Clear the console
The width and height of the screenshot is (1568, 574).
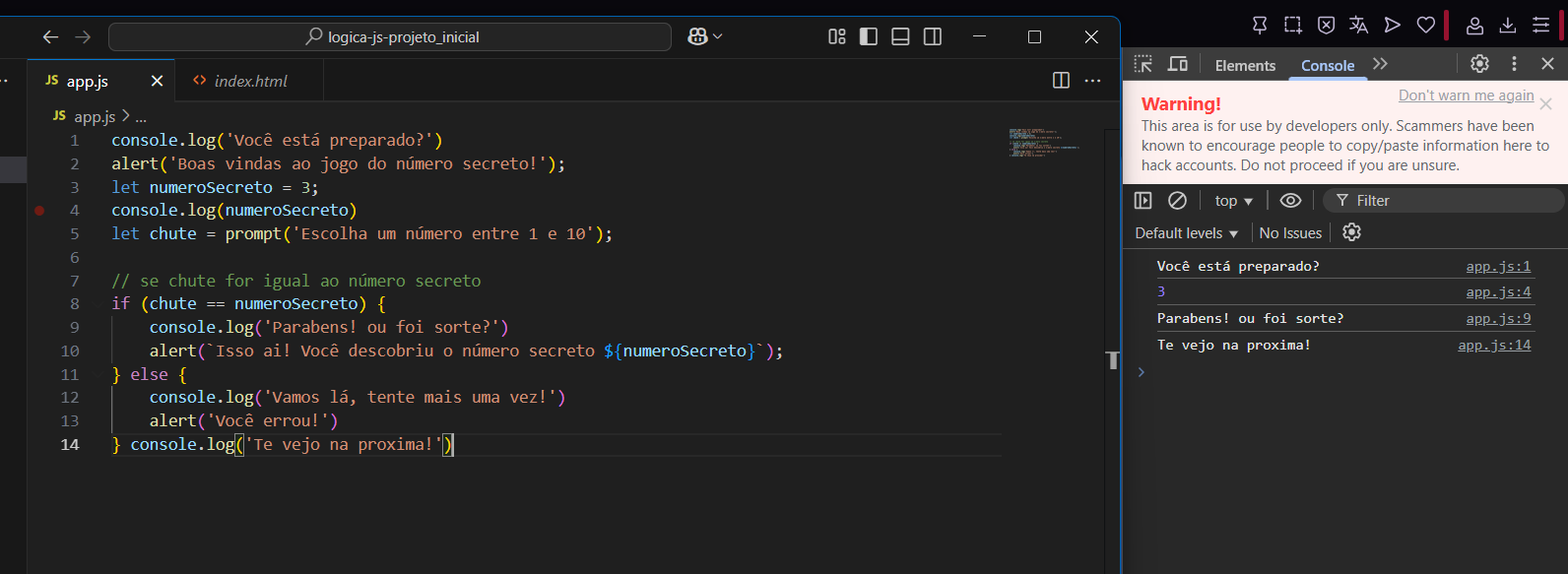[1177, 200]
